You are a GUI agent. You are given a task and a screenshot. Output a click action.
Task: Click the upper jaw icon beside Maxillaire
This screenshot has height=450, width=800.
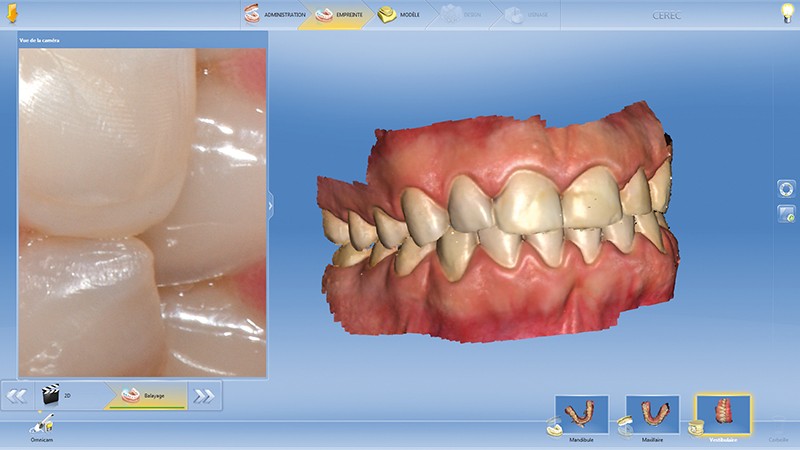point(624,427)
